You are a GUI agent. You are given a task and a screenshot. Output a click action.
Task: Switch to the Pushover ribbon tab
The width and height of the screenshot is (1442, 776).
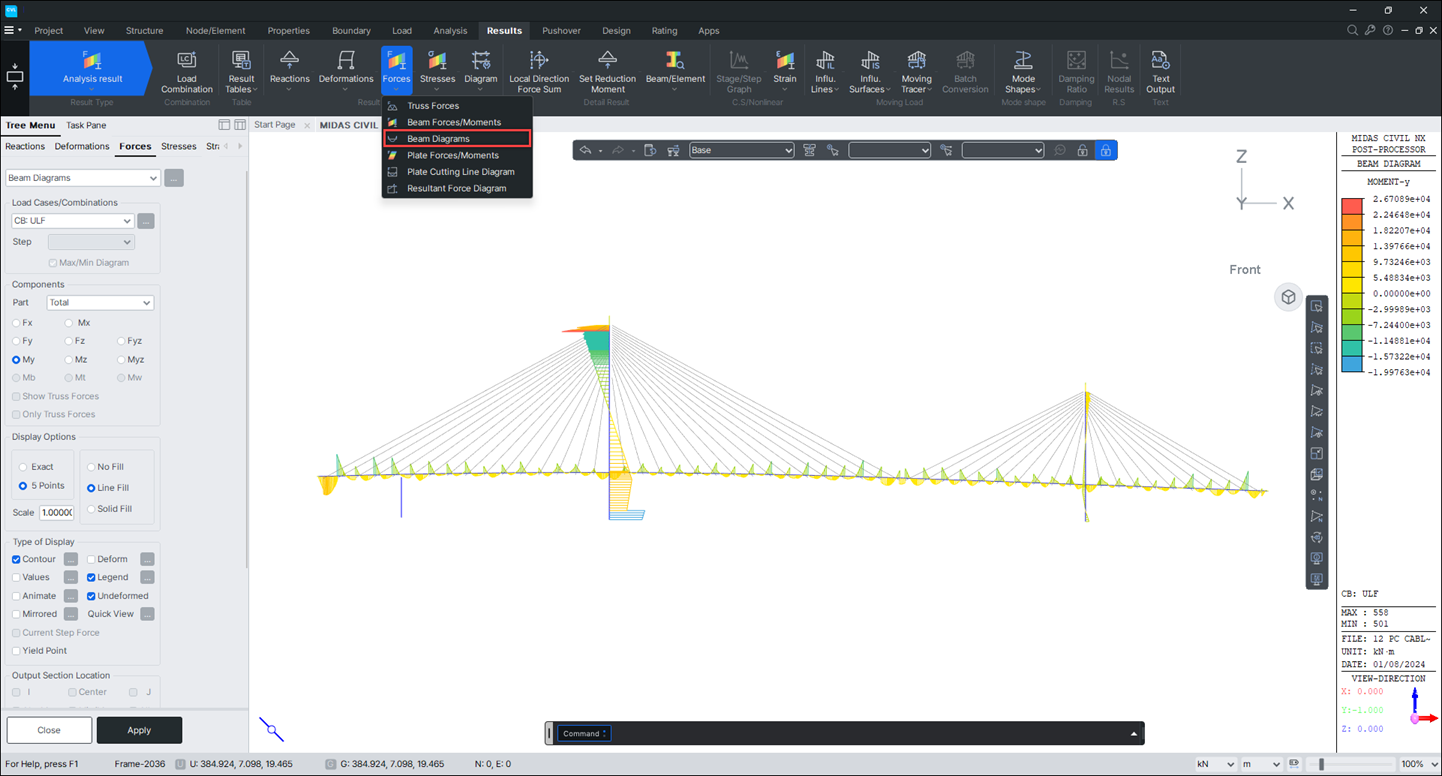(x=561, y=31)
